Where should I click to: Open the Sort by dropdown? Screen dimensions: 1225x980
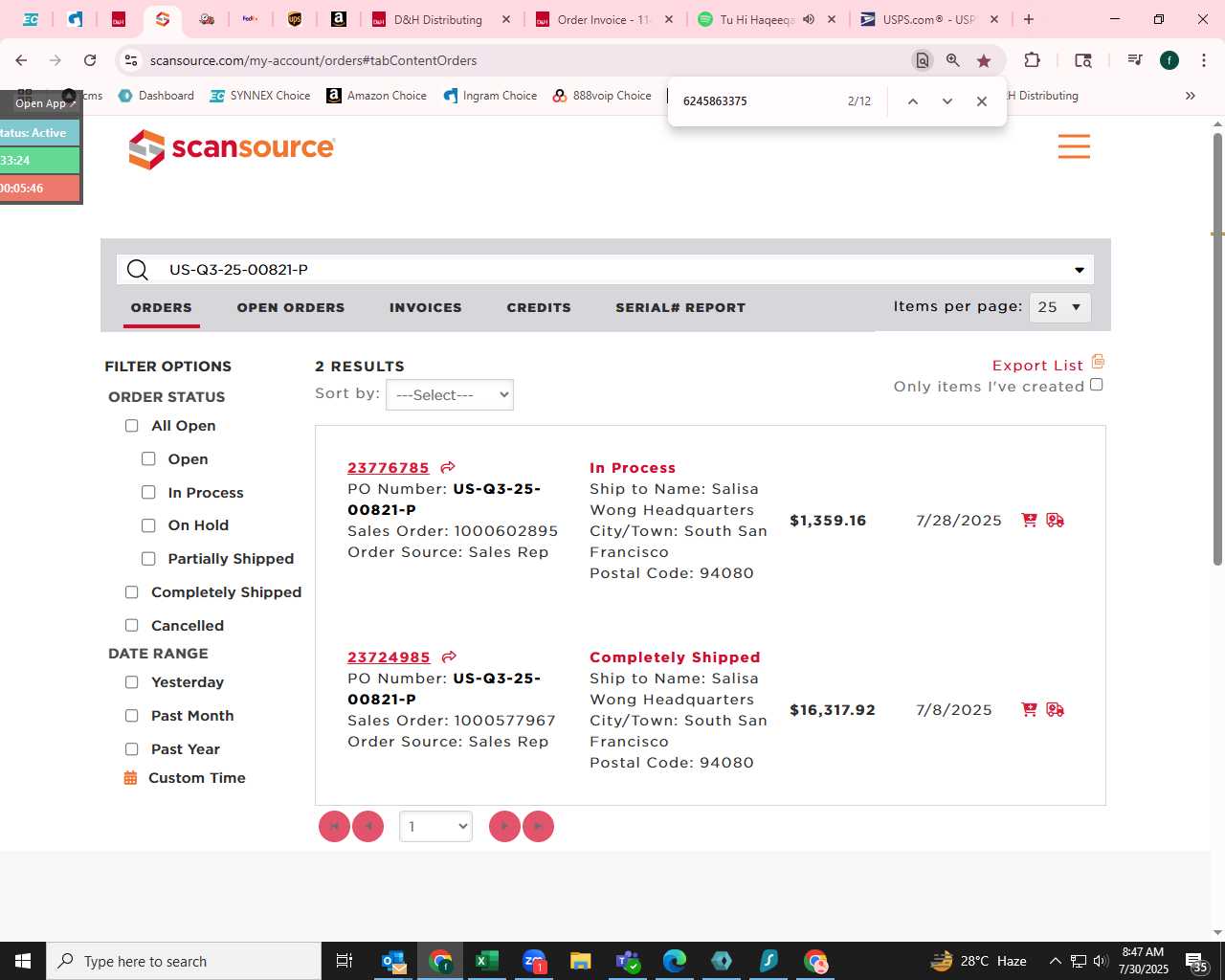(x=450, y=395)
